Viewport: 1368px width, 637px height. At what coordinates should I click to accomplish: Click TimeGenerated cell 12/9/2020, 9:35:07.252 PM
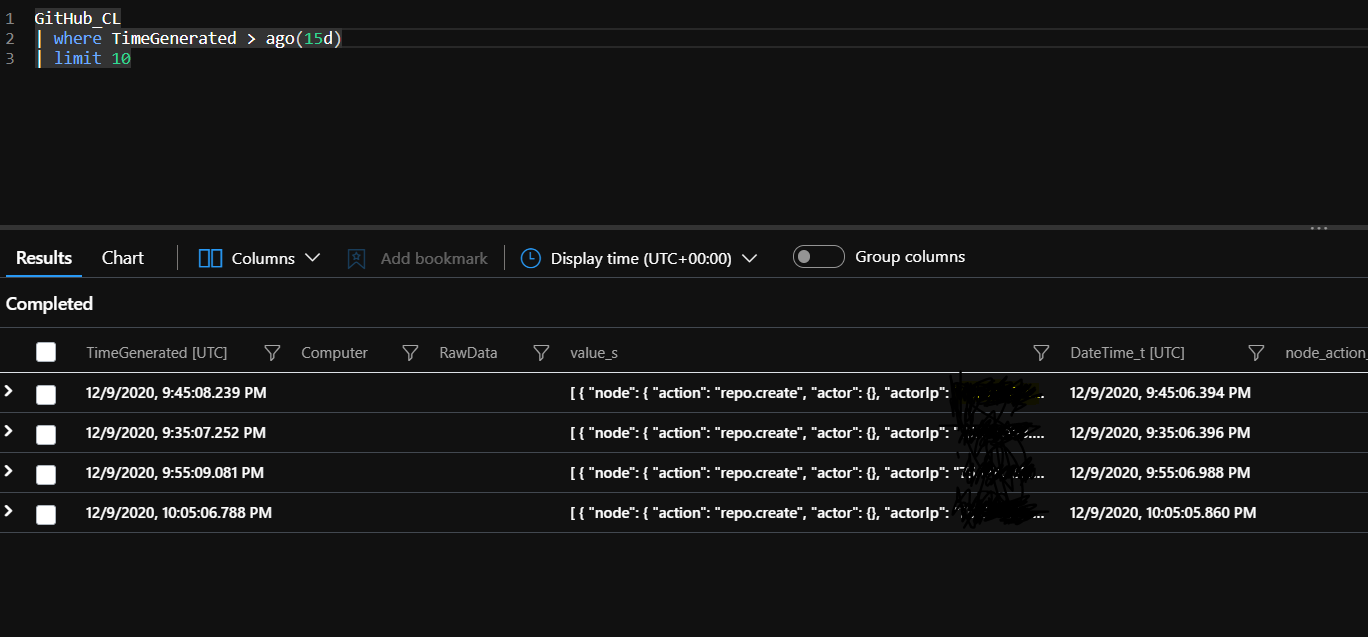click(x=176, y=433)
